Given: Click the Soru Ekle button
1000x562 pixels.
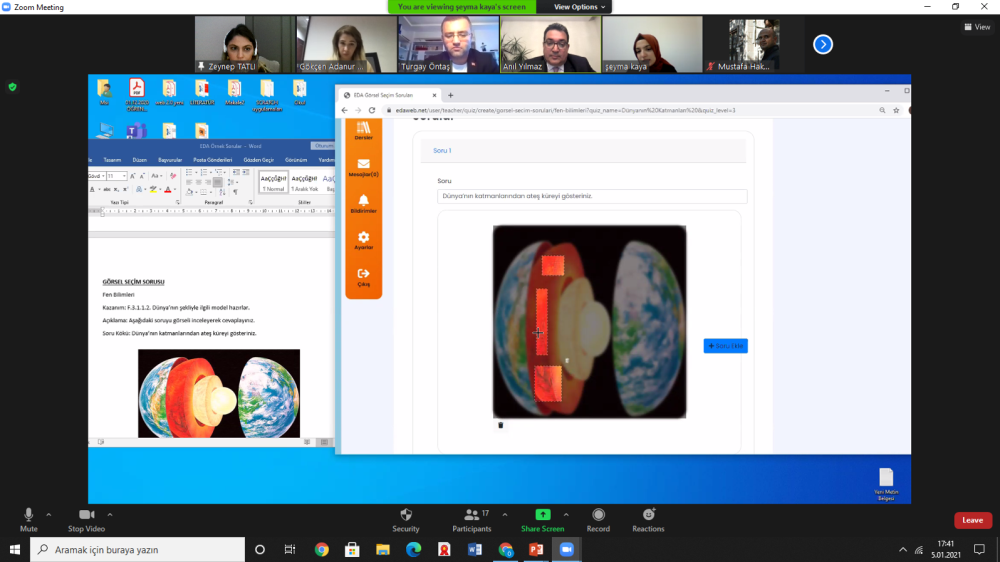Looking at the screenshot, I should 726,346.
